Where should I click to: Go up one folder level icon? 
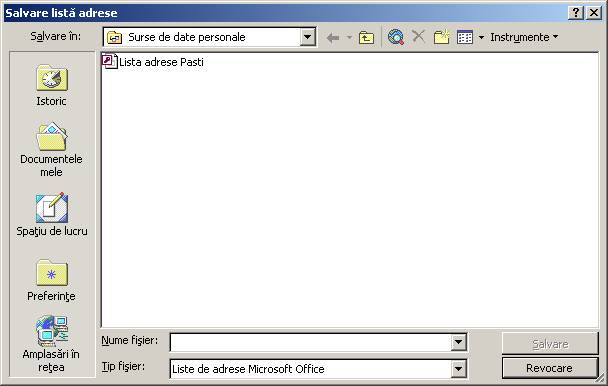click(x=366, y=38)
